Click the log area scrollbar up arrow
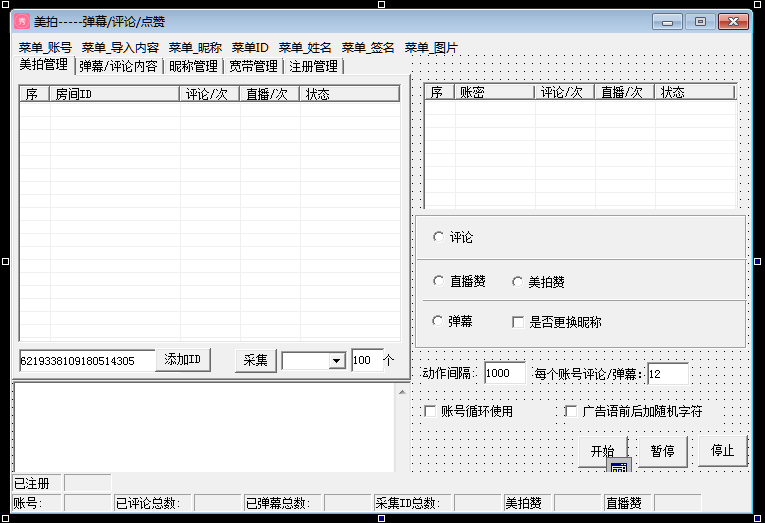Image resolution: width=765 pixels, height=523 pixels. [x=402, y=392]
